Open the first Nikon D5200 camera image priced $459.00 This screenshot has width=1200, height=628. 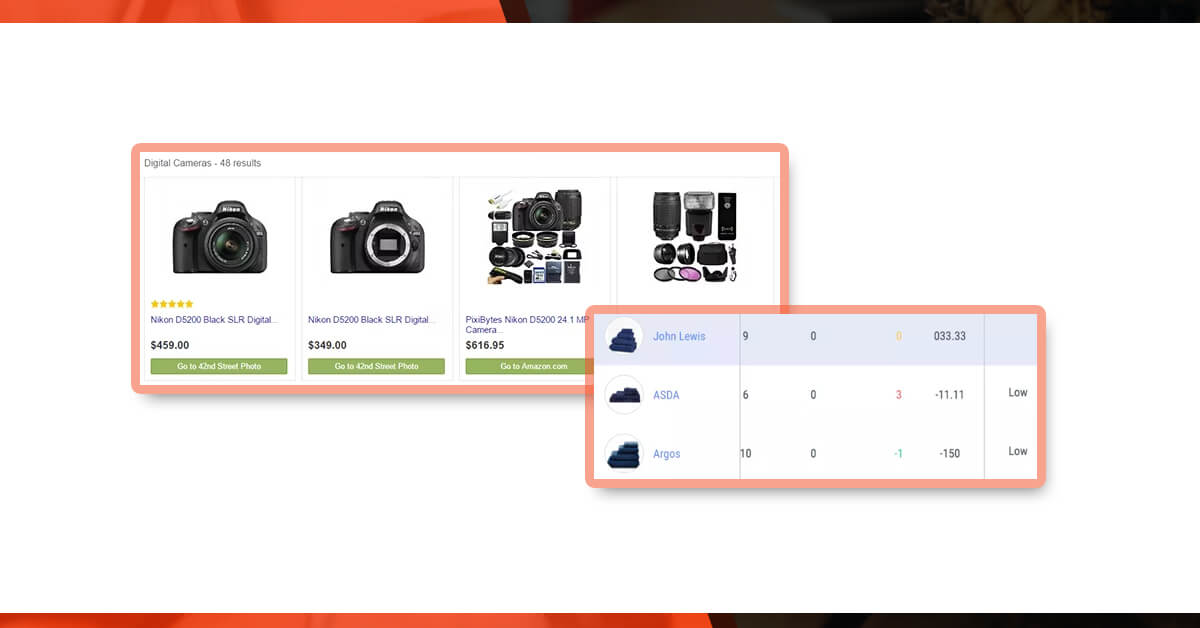pos(220,237)
